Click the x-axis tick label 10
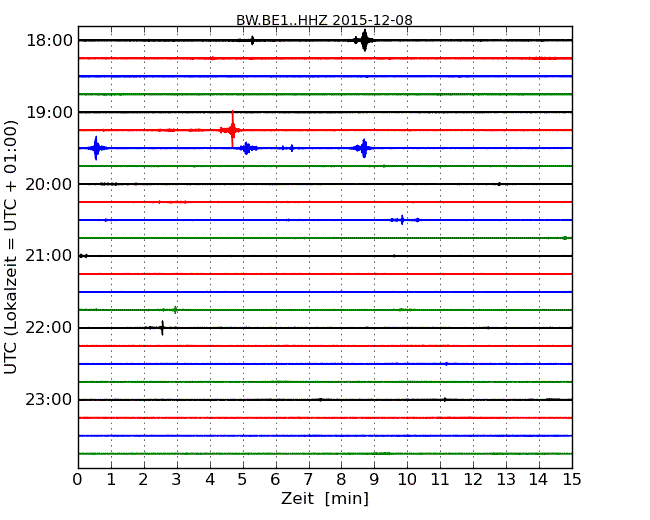The width and height of the screenshot is (650, 520). (407, 479)
